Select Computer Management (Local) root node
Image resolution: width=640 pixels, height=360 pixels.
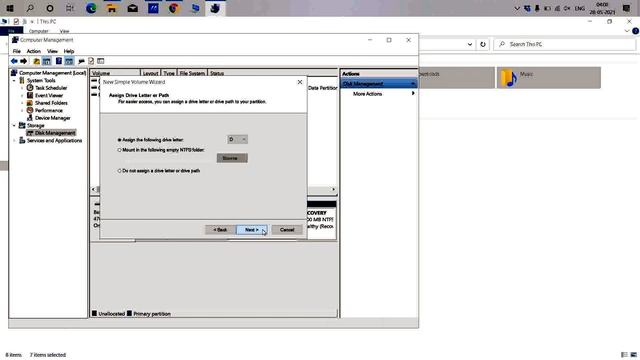pos(52,73)
